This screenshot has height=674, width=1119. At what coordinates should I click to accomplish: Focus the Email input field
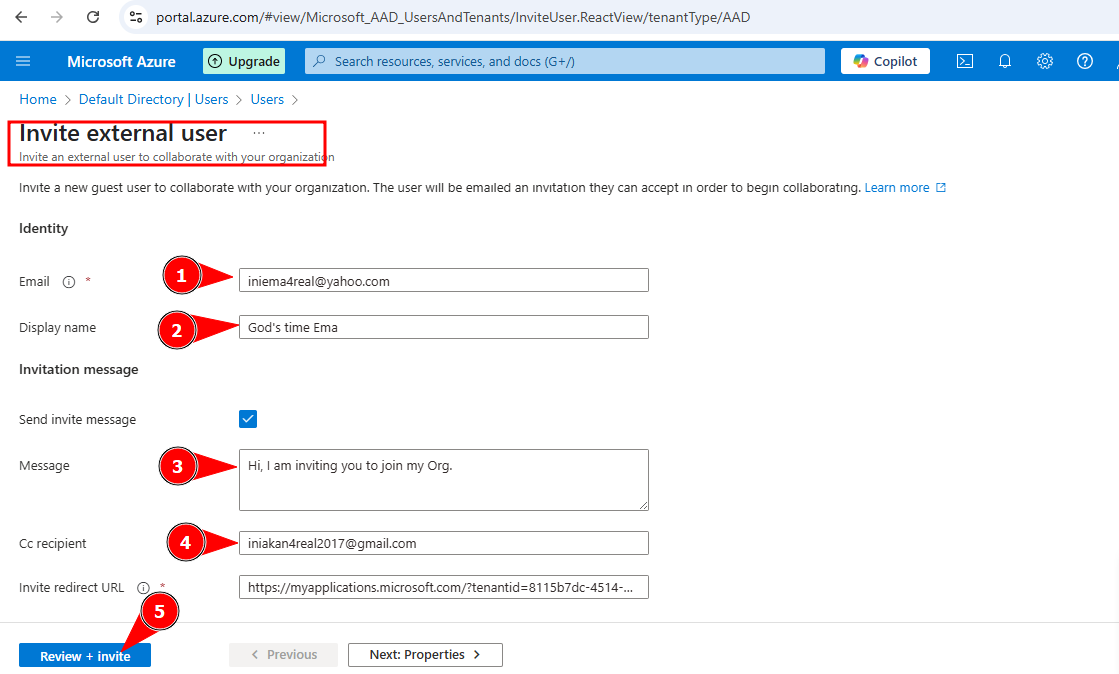[x=444, y=281]
